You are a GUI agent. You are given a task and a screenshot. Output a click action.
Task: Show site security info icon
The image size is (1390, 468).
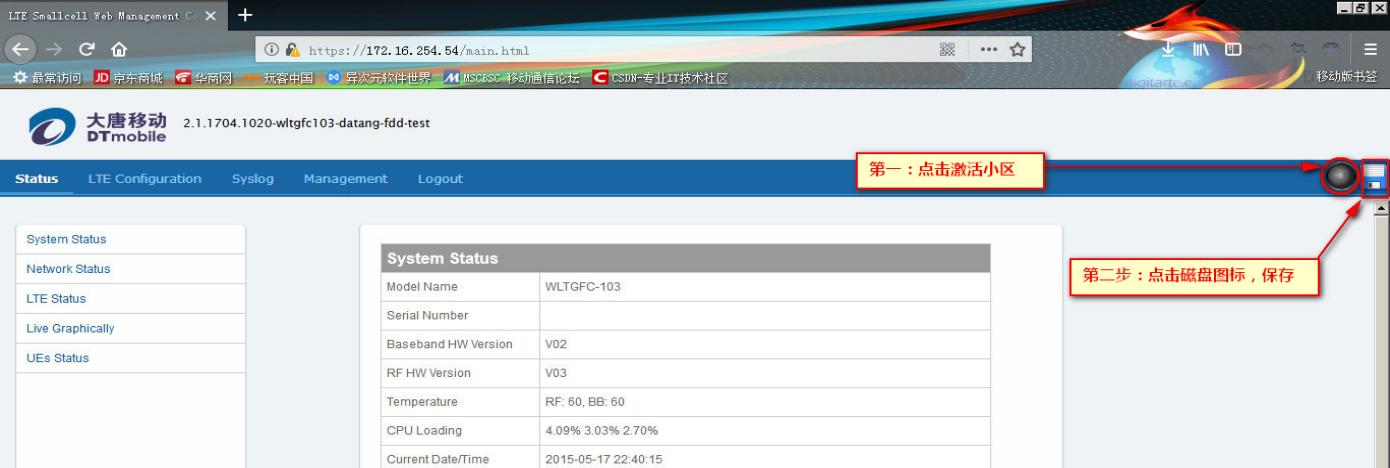273,50
